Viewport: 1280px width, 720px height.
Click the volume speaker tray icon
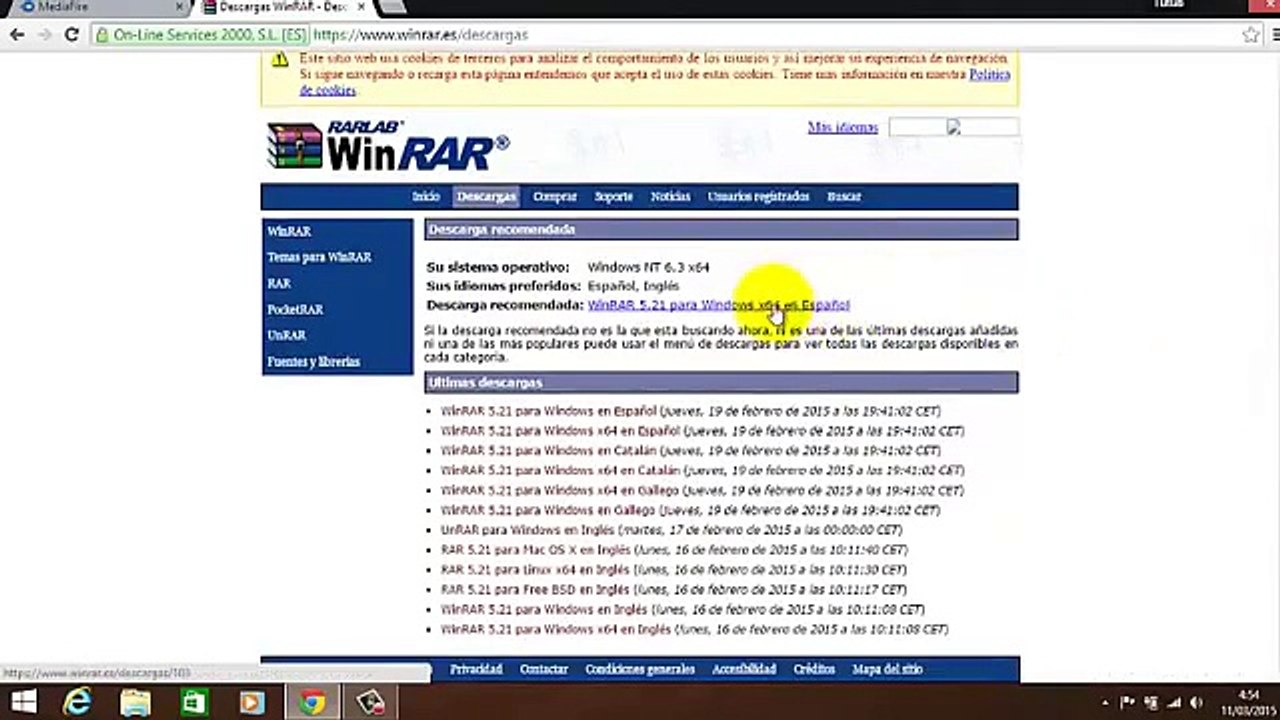click(x=1197, y=703)
